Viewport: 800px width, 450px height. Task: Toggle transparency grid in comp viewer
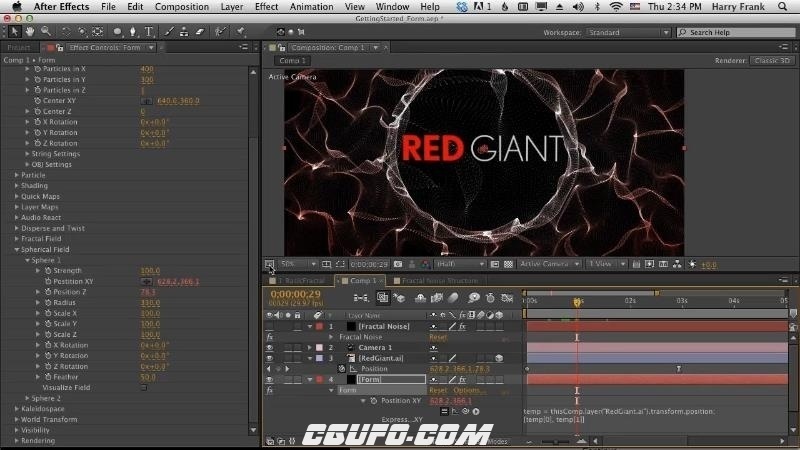point(509,264)
